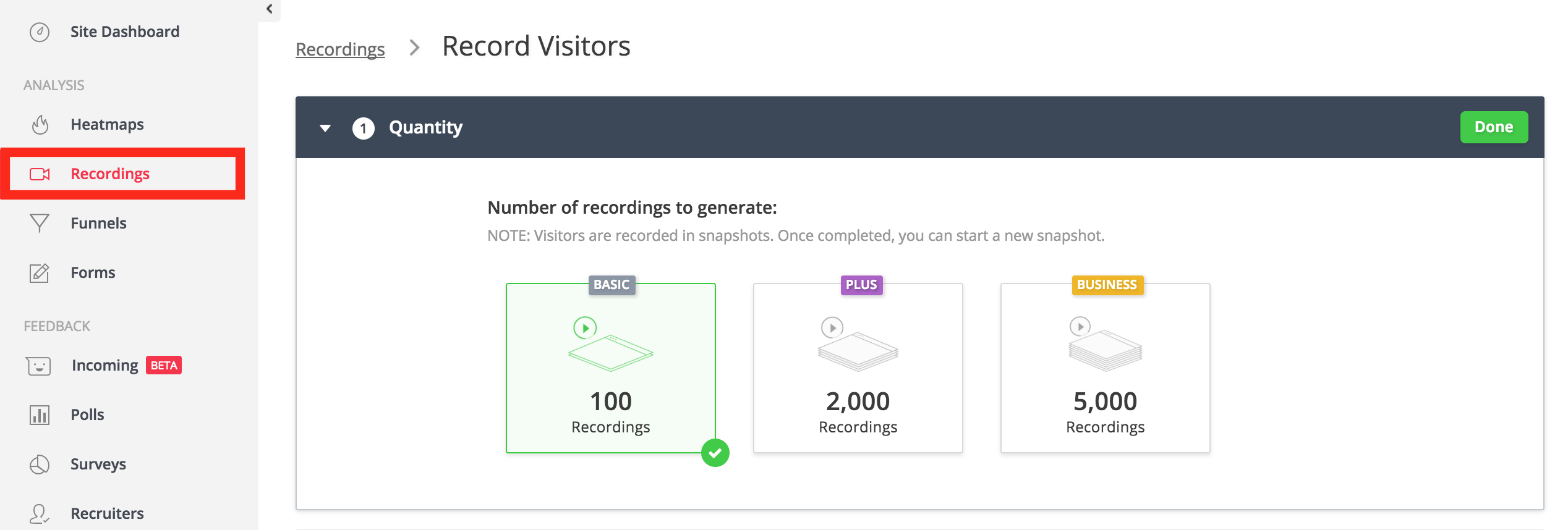The image size is (1568, 530).
Task: Click the Surveys clock icon
Action: [x=38, y=464]
